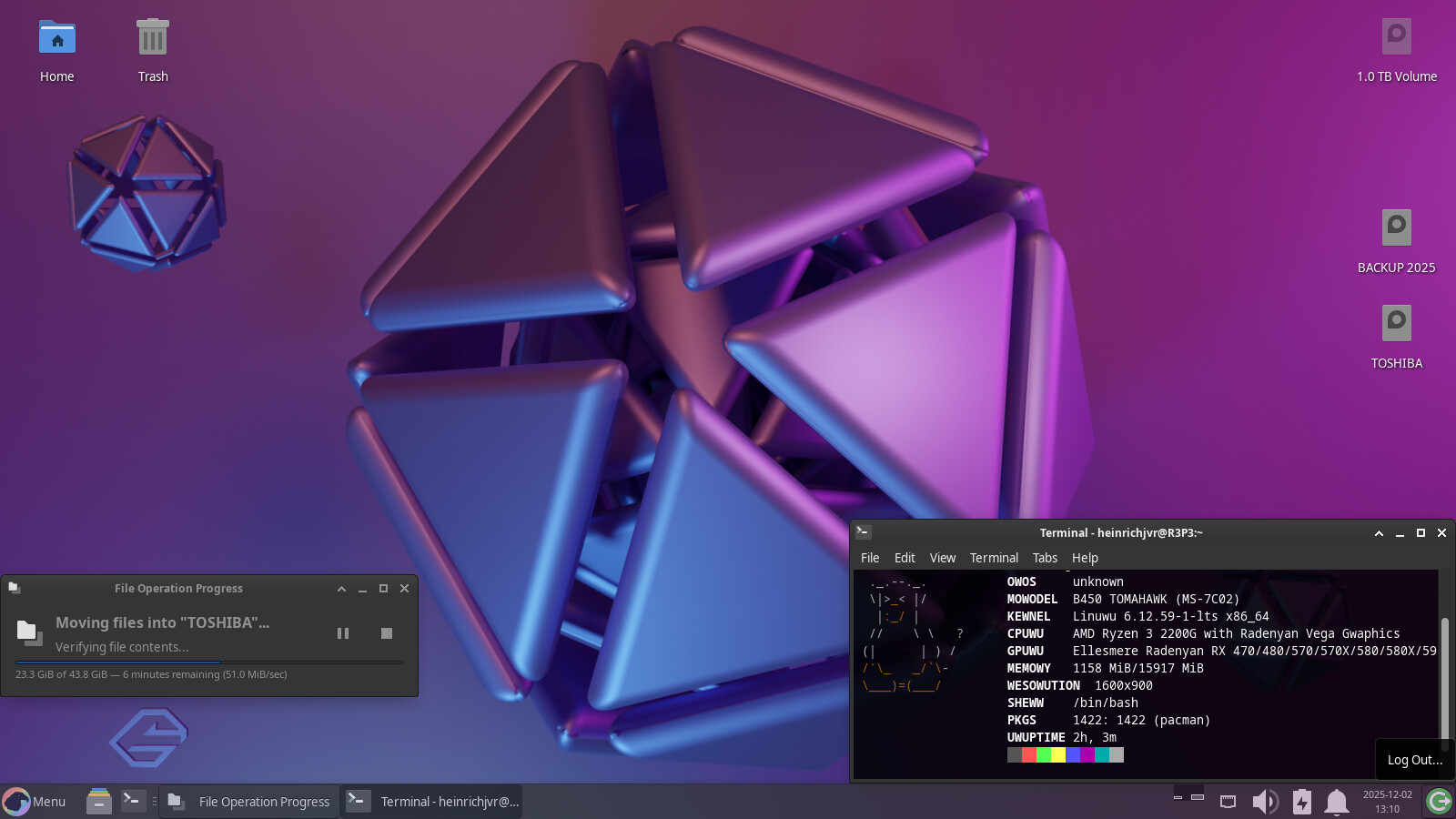Open the whisker Menu on the panel
1456x819 pixels.
click(35, 802)
